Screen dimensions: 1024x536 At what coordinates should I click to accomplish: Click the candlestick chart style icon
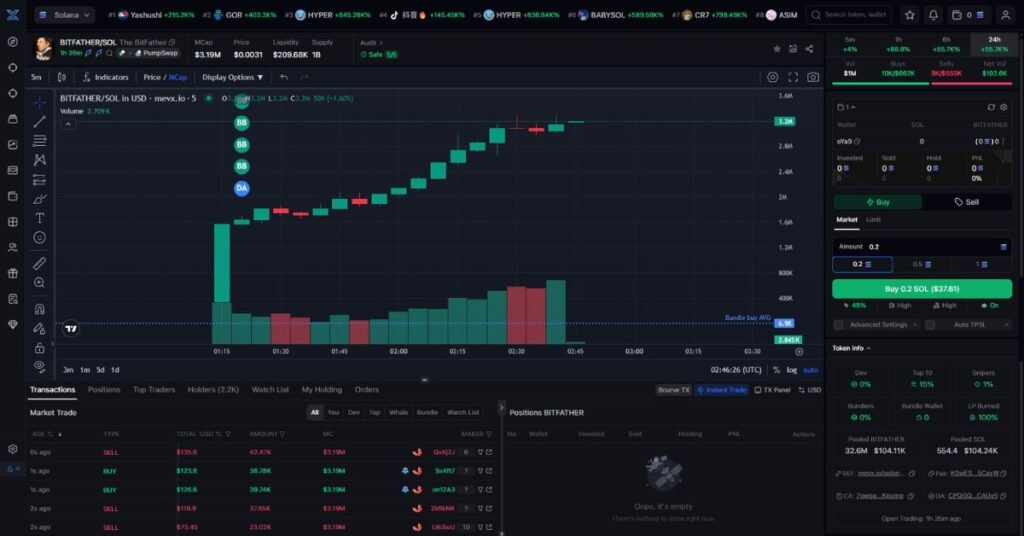(62, 77)
